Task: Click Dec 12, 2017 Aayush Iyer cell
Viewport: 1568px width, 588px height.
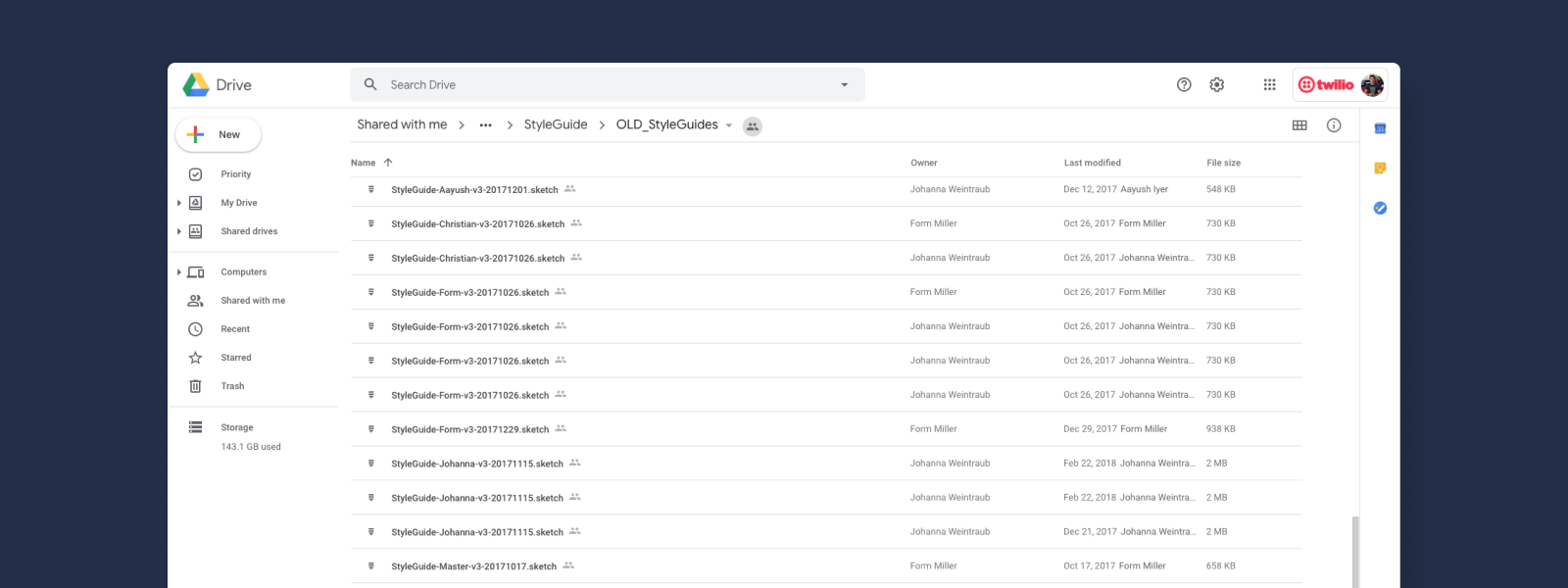Action: pos(1115,189)
